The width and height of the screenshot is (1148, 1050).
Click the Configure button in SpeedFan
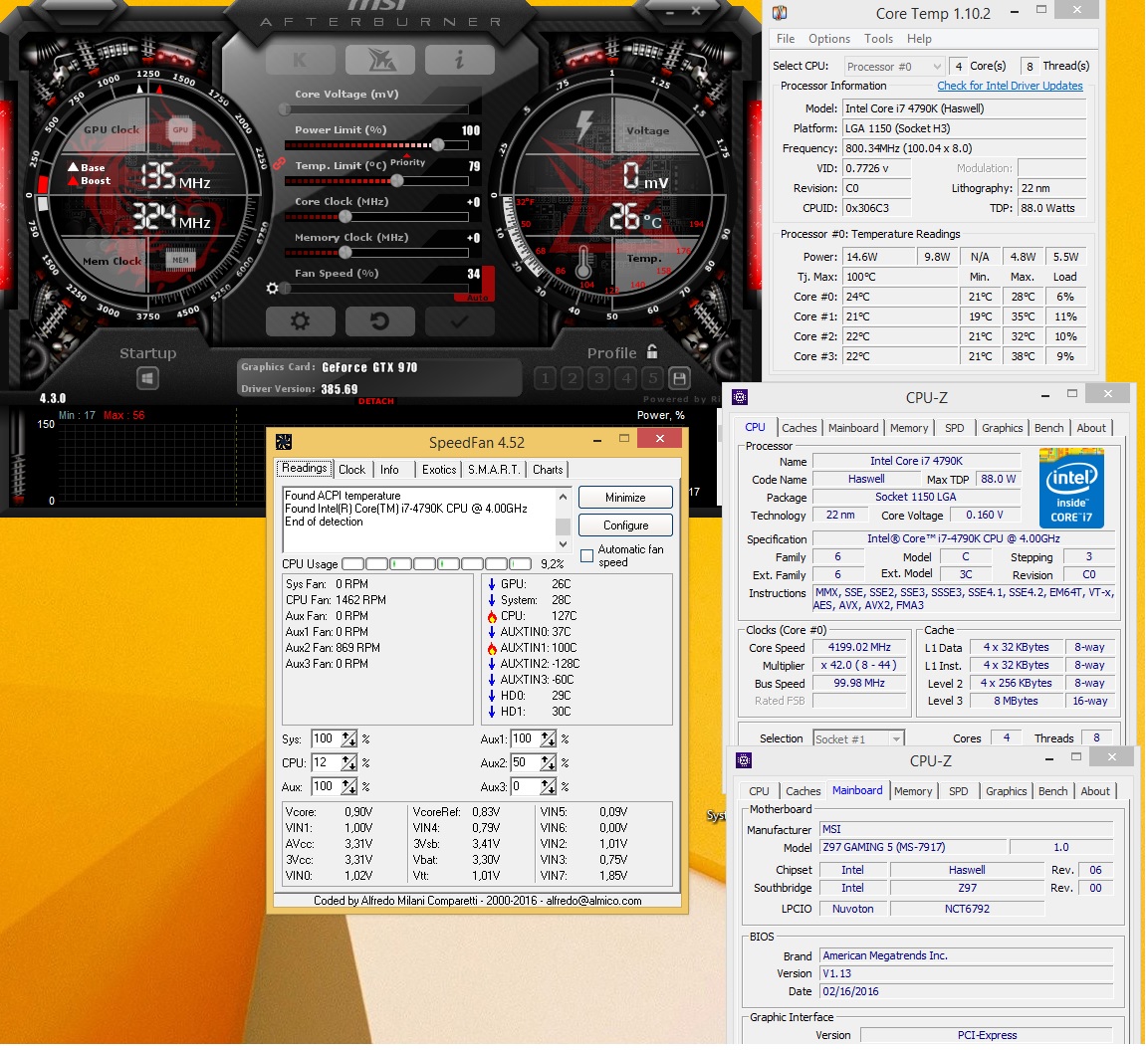625,525
